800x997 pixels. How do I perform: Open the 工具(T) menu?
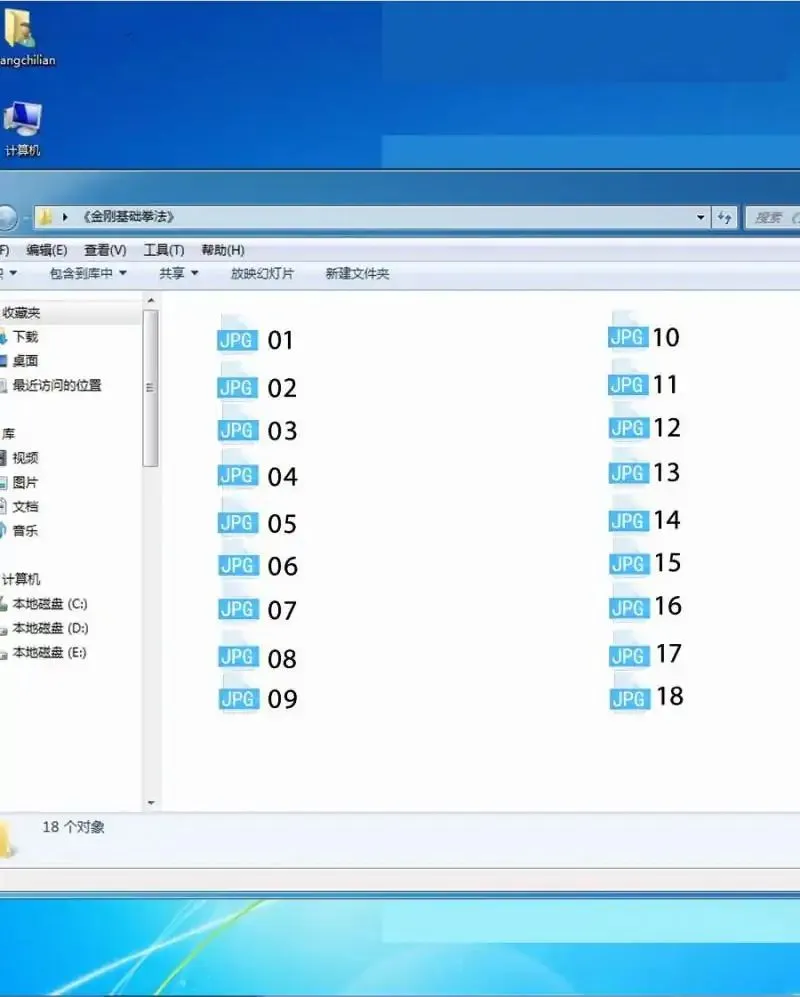tap(164, 250)
